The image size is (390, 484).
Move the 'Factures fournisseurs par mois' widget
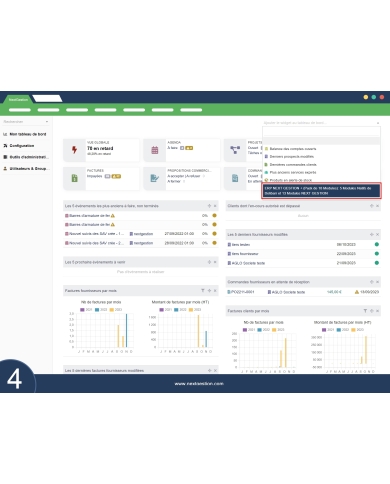[x=209, y=291]
